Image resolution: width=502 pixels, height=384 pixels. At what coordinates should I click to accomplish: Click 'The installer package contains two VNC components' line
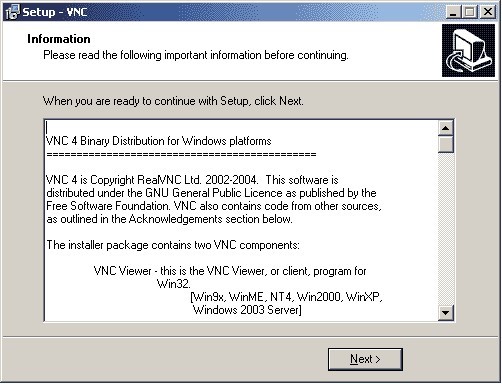(173, 245)
